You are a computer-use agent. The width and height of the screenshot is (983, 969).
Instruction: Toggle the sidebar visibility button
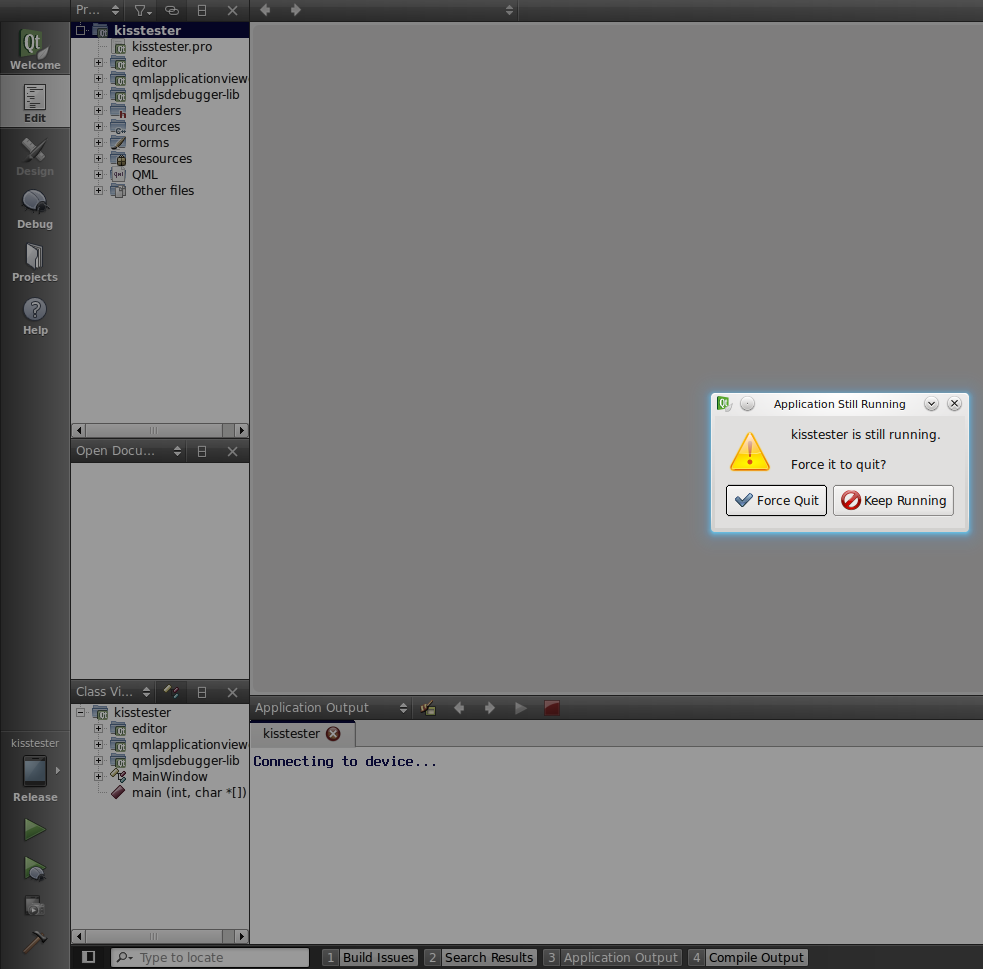coord(89,957)
